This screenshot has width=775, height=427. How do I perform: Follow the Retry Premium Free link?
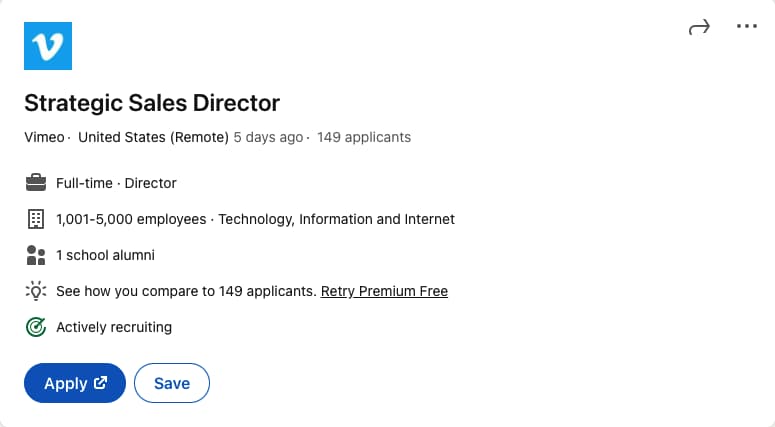click(x=384, y=291)
